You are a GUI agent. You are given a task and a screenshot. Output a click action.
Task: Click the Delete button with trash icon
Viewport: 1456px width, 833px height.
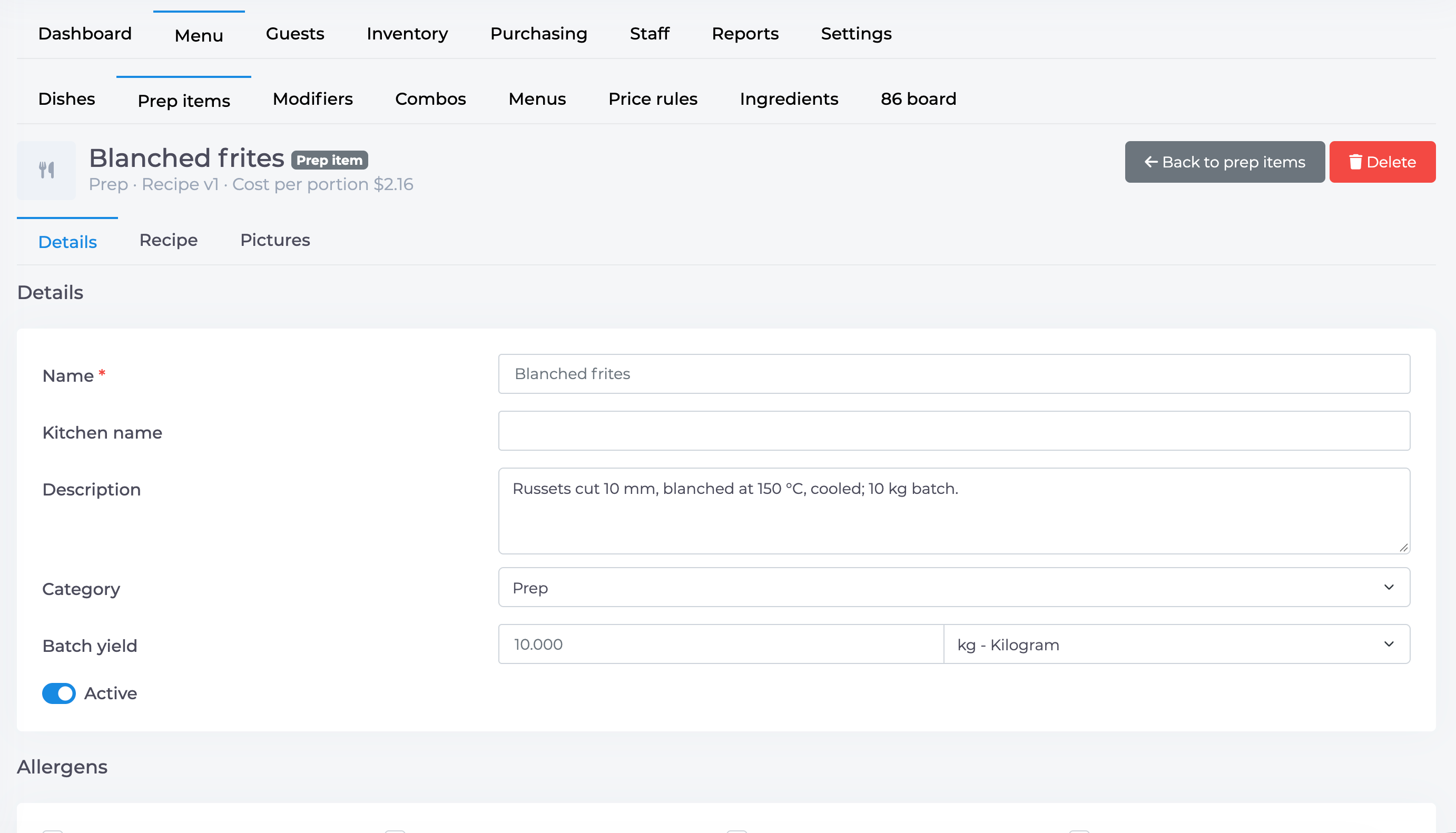(x=1382, y=162)
